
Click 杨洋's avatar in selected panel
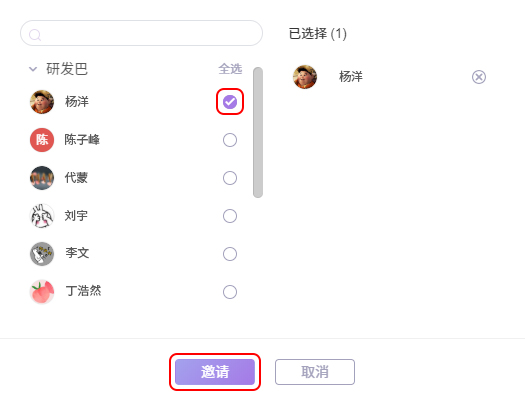click(x=305, y=77)
